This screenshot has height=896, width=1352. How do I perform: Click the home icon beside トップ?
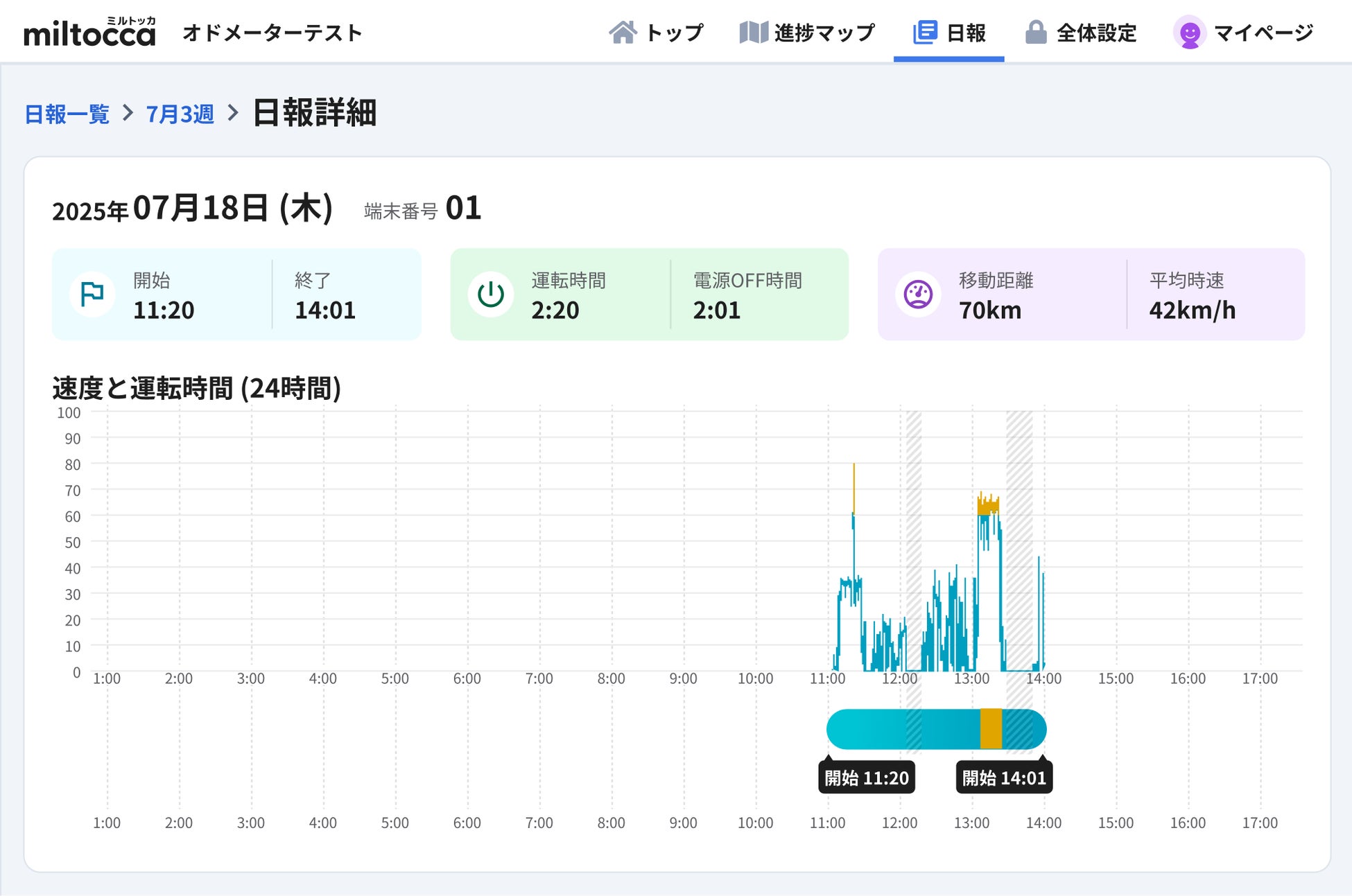[x=623, y=33]
